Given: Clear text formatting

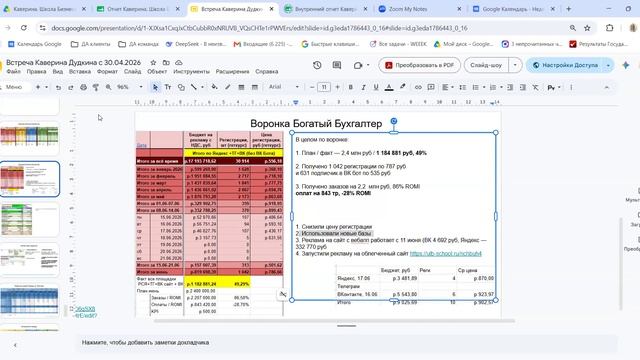Looking at the screenshot, I should pos(535,87).
